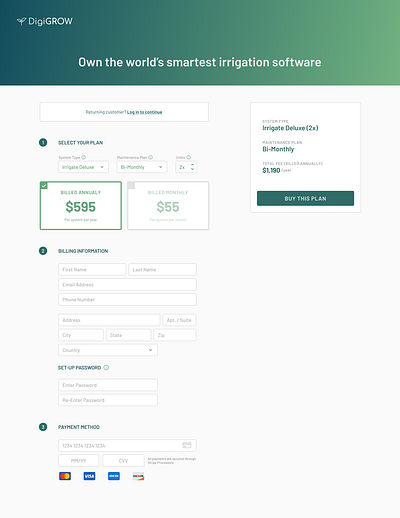Viewport: 400px width, 518px height.
Task: Click the card number 1234 field
Action: [127, 445]
